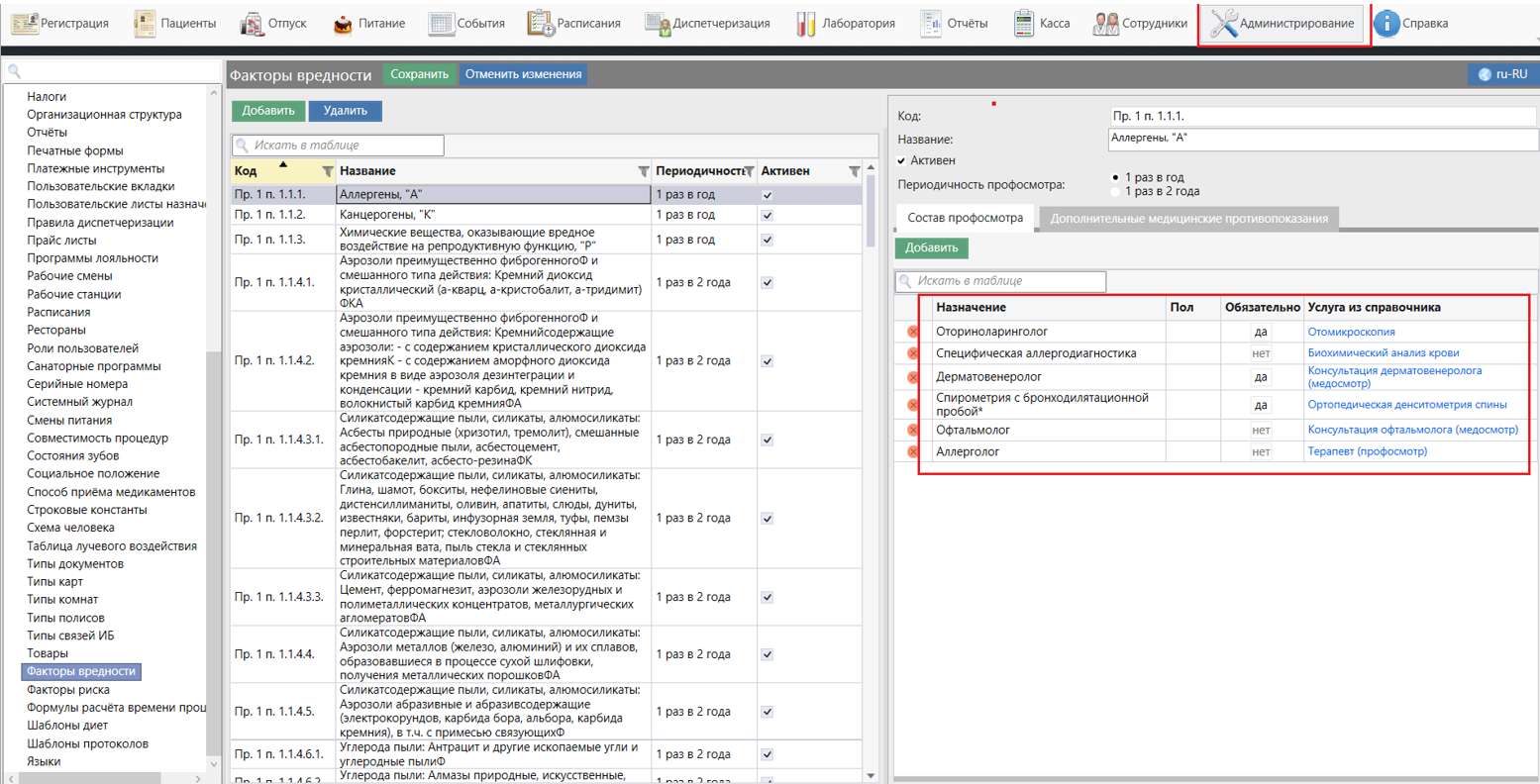Click the Справка info icon
The height and width of the screenshot is (784, 1540).
coord(1386,24)
